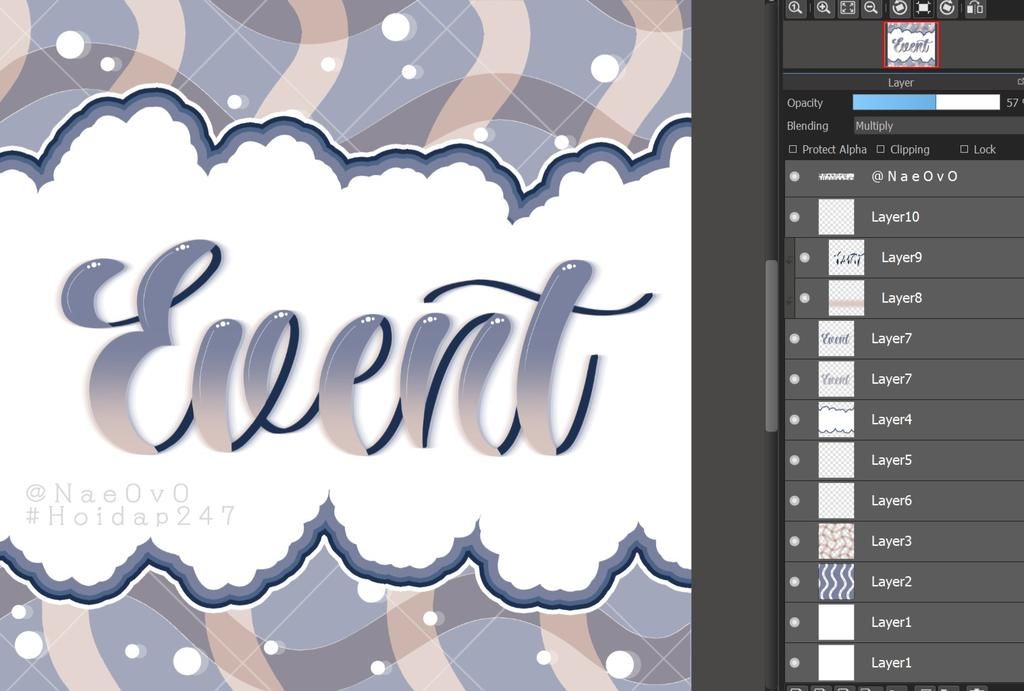Viewport: 1024px width, 691px height.
Task: Click the Flip Canvas icon
Action: [x=974, y=8]
